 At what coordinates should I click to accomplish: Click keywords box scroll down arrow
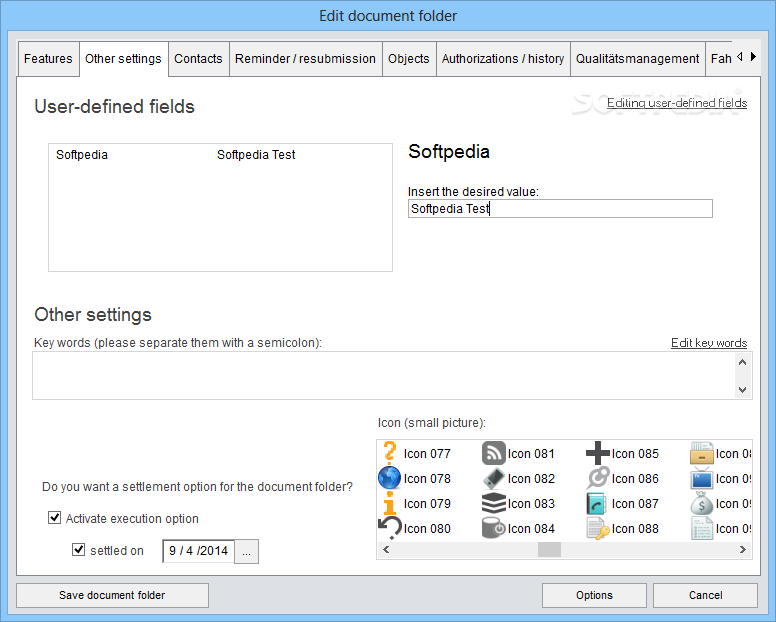tap(742, 389)
